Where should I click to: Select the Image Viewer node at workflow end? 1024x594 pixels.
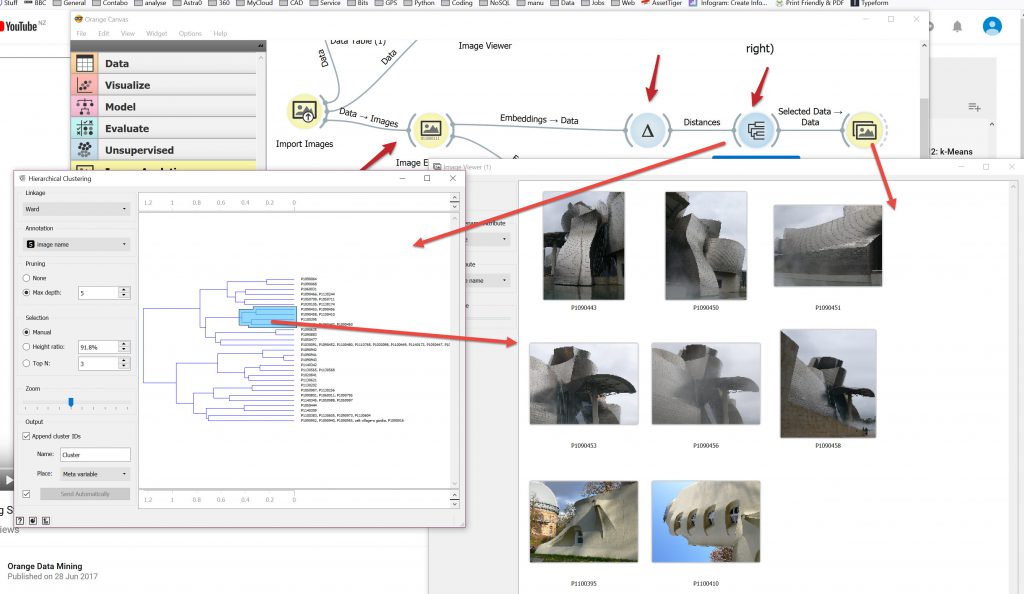point(862,129)
